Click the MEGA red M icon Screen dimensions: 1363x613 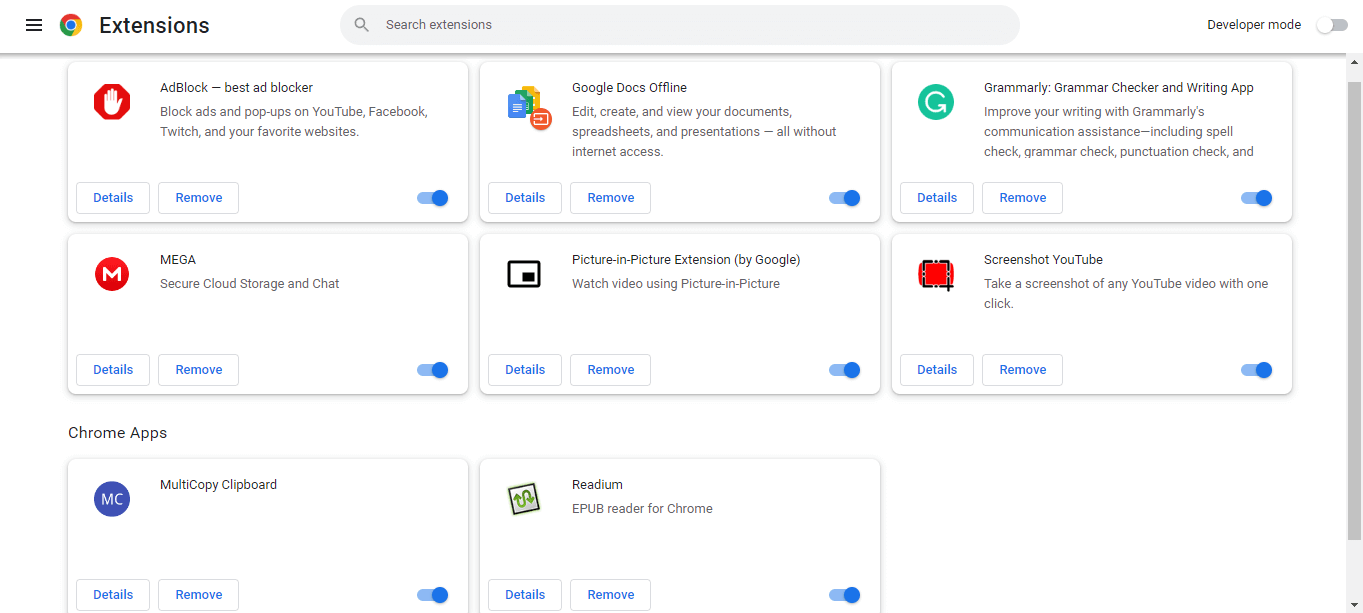112,274
